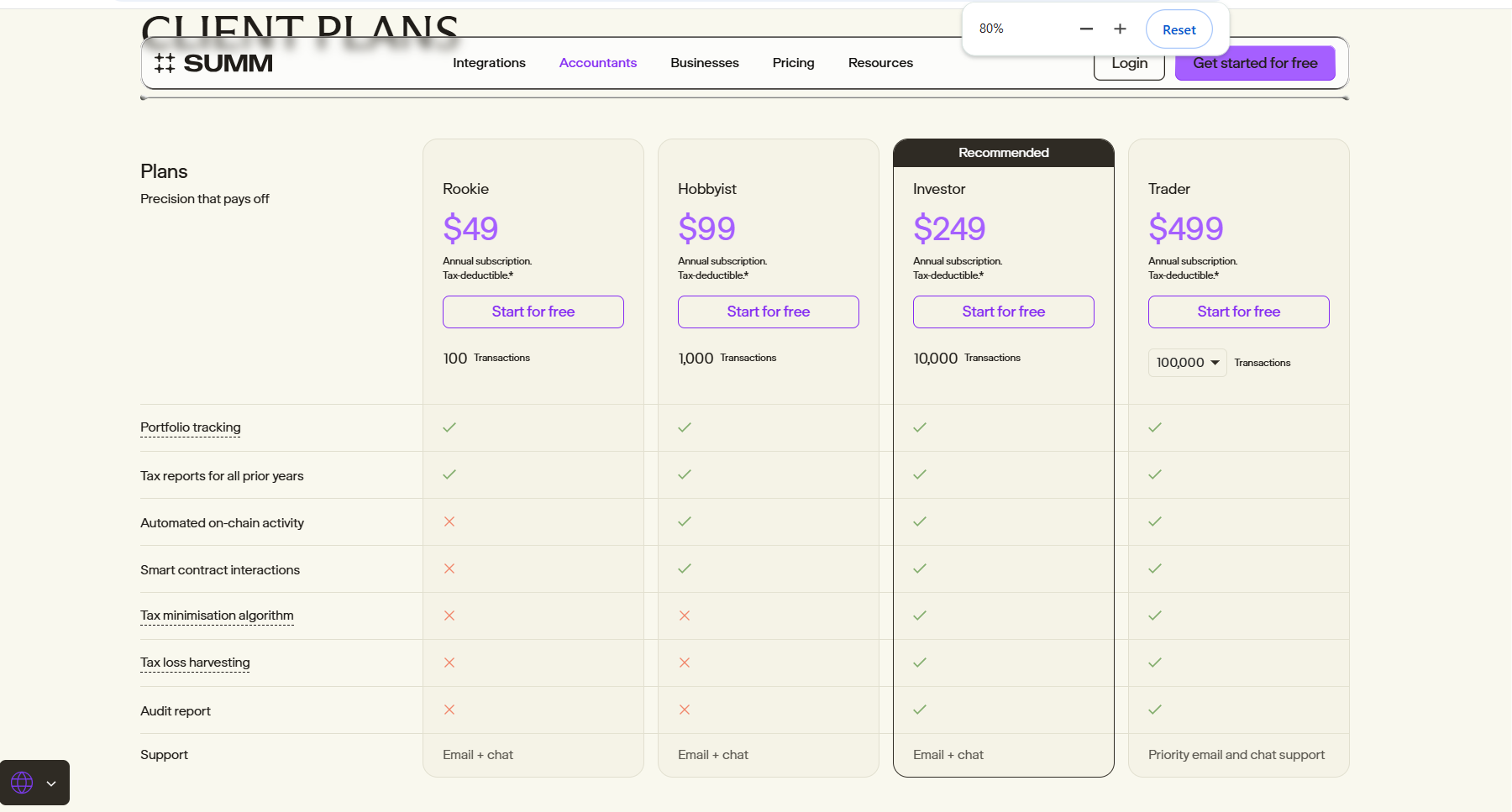Click the Portfolio tracking checkmark for Rookie

[x=449, y=427]
